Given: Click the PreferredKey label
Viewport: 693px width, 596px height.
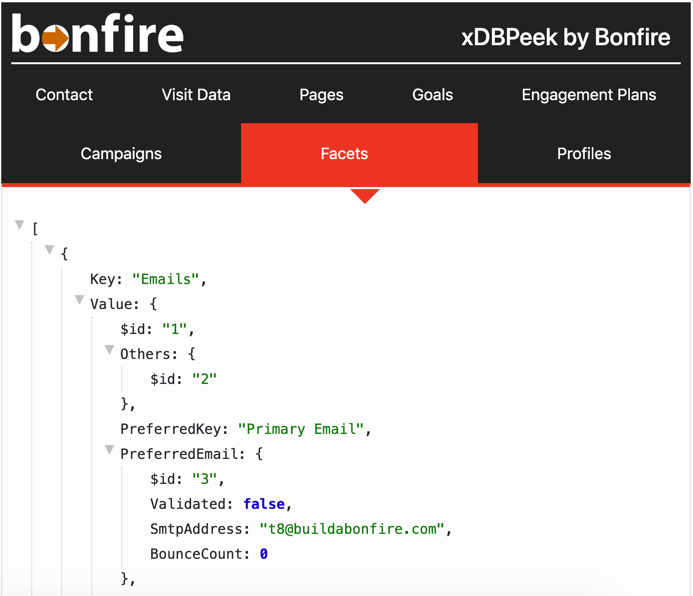Looking at the screenshot, I should click(x=170, y=429).
